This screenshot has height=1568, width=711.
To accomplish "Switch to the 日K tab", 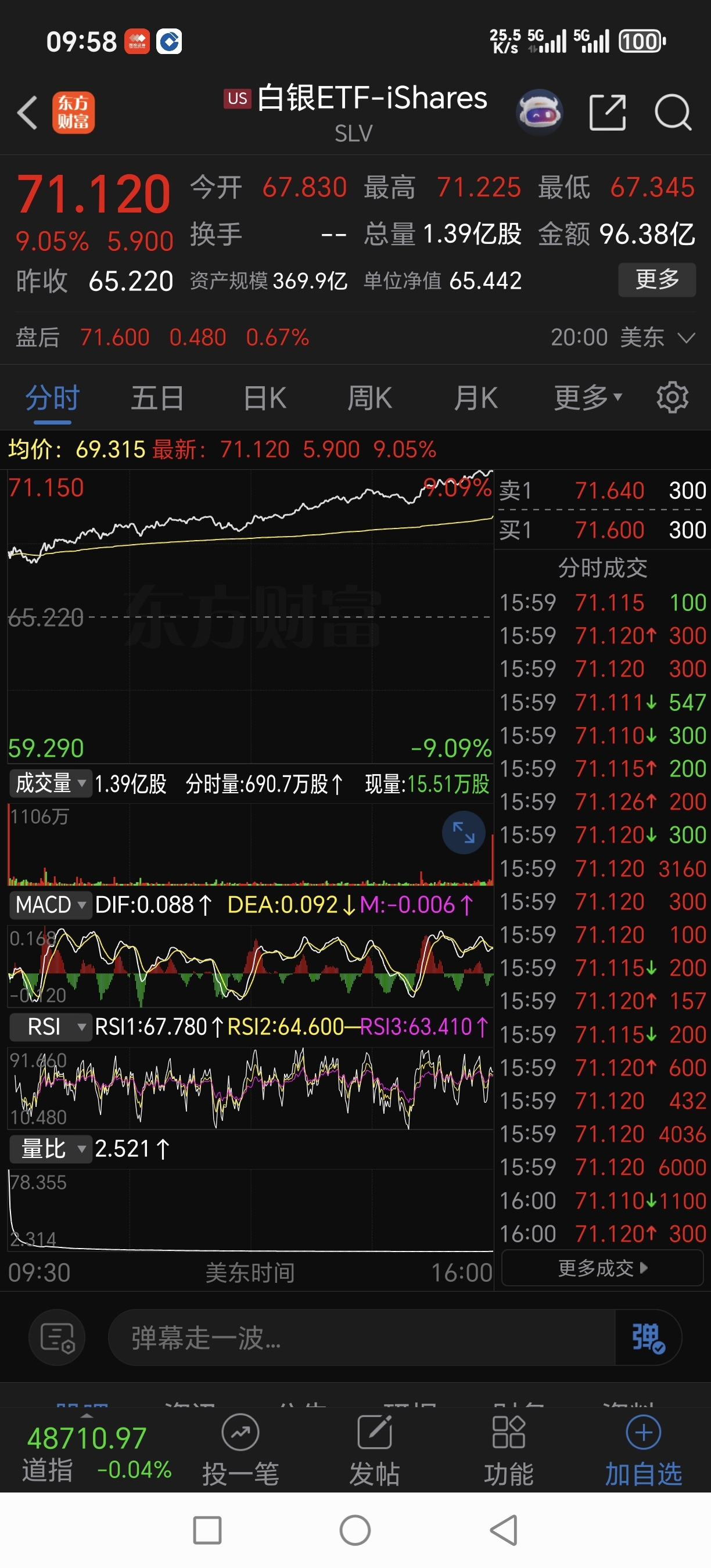I will (x=265, y=398).
